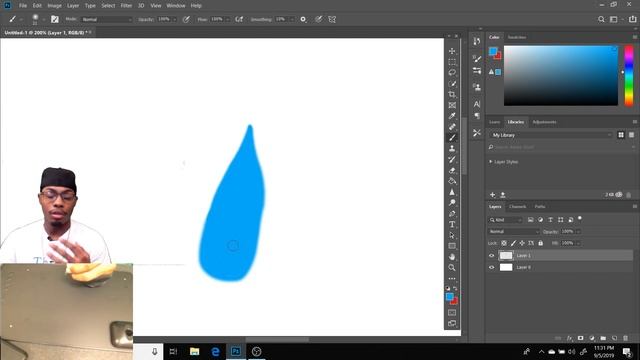Select the Paint Bucket tool
Viewport: 640px width, 360px height.
coord(452,181)
